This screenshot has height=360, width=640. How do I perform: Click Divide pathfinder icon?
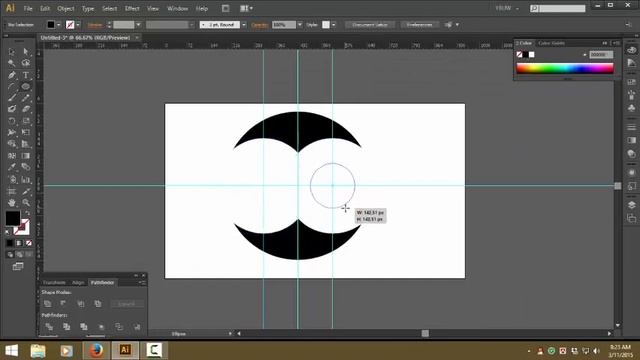click(x=49, y=327)
